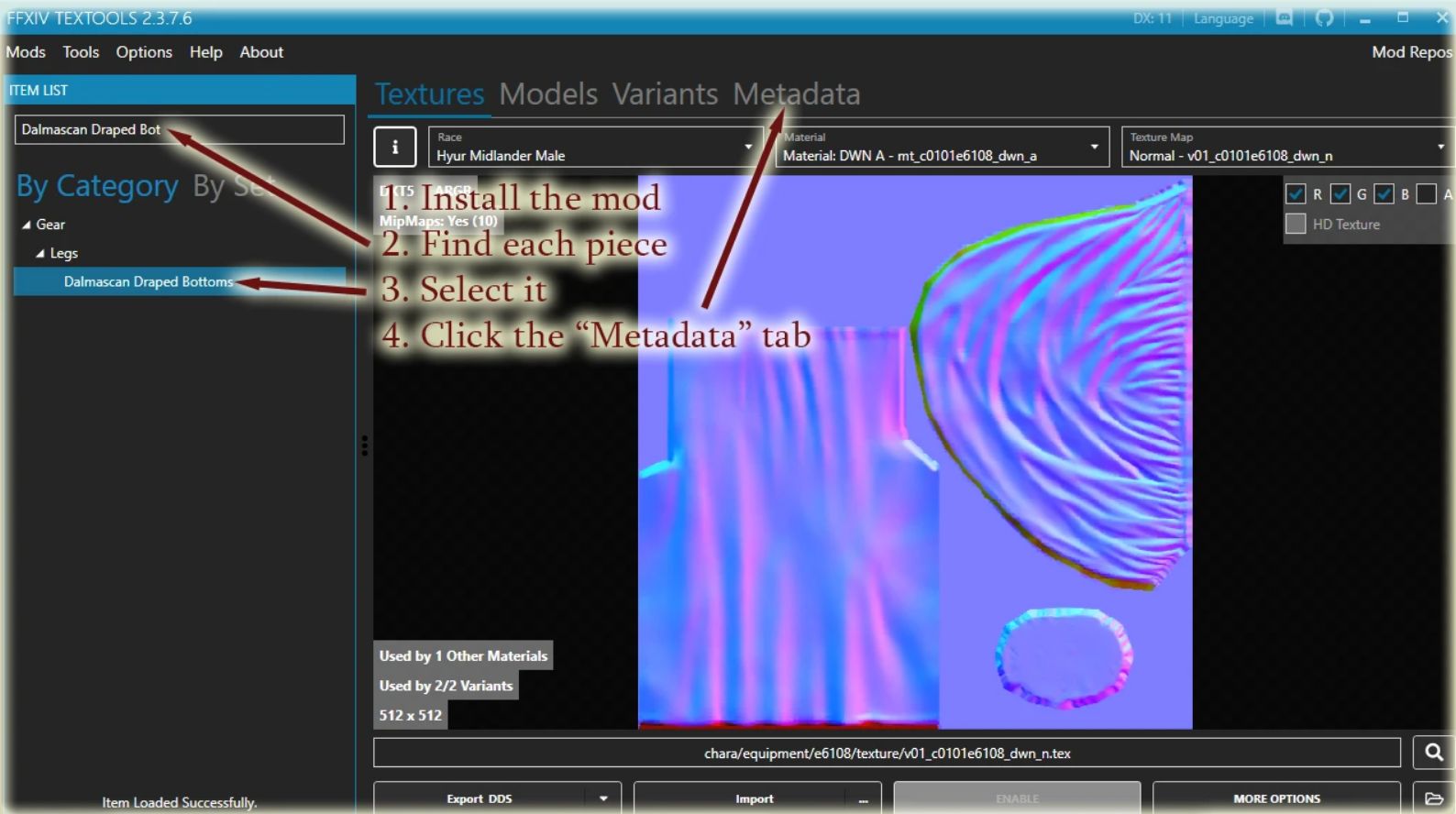This screenshot has width=1456, height=814.
Task: Click the item search field
Action: pyautogui.click(x=180, y=129)
